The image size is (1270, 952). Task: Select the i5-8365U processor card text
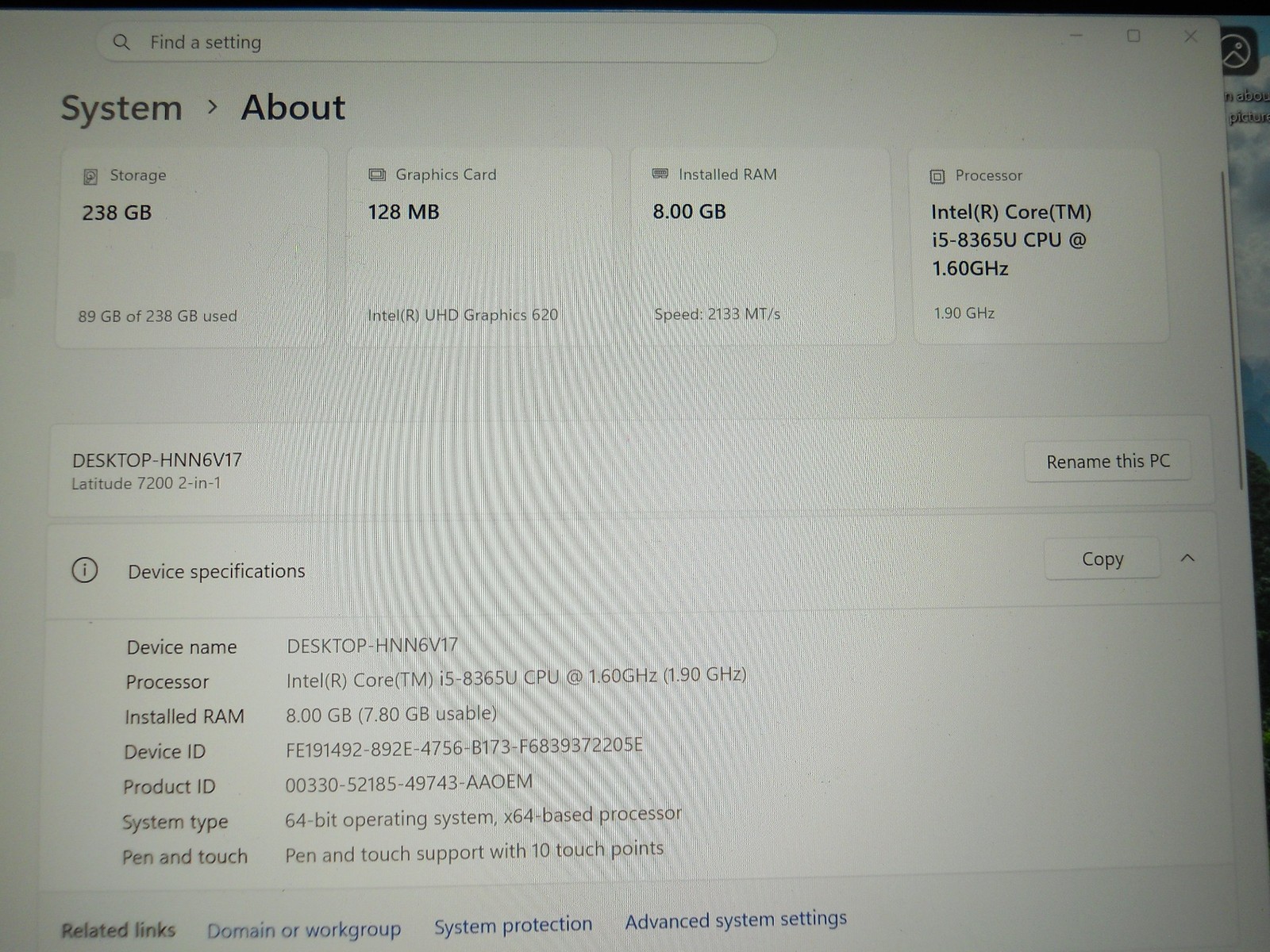[x=1011, y=240]
